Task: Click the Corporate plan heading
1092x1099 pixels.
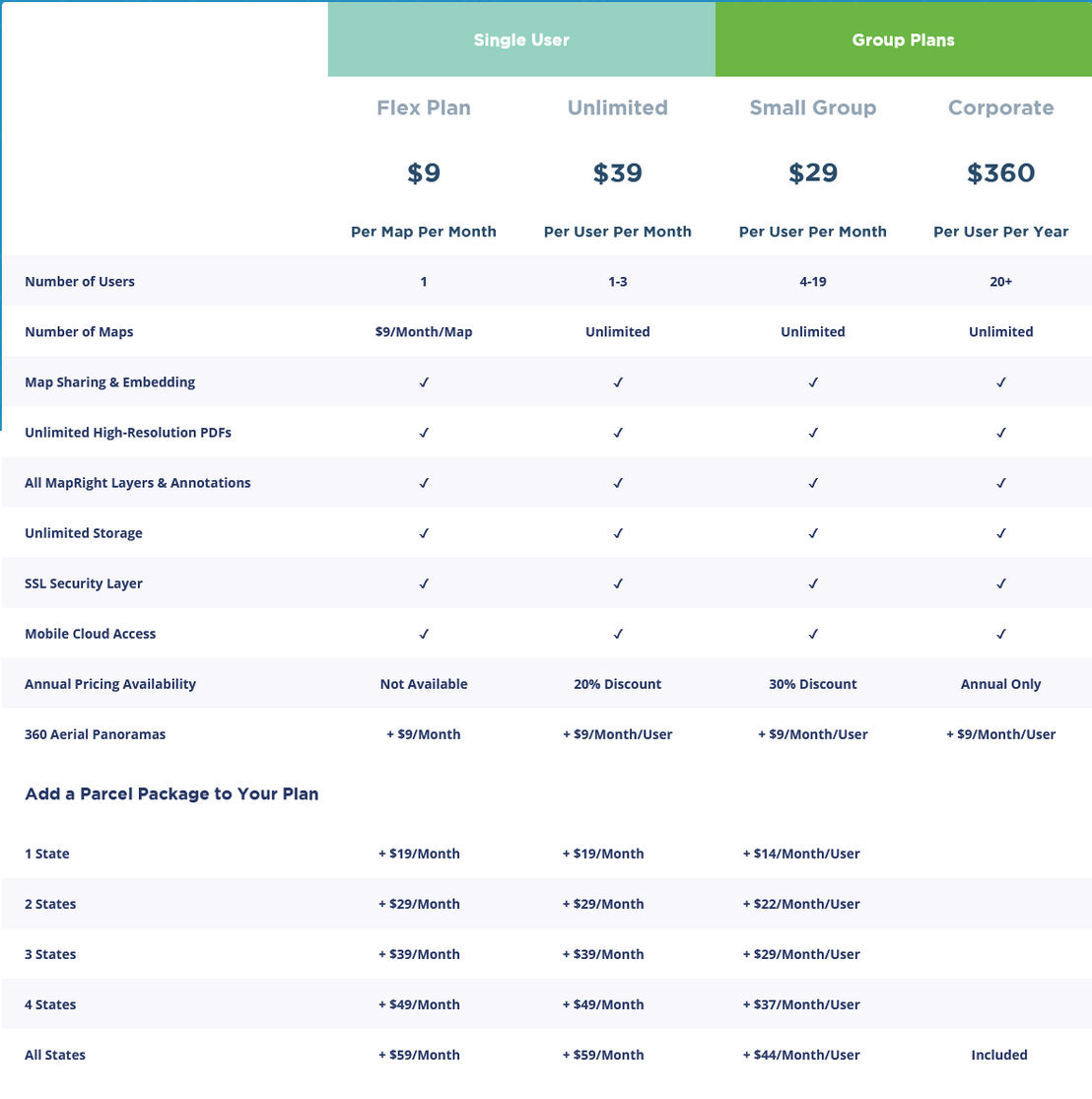Action: point(1001,108)
